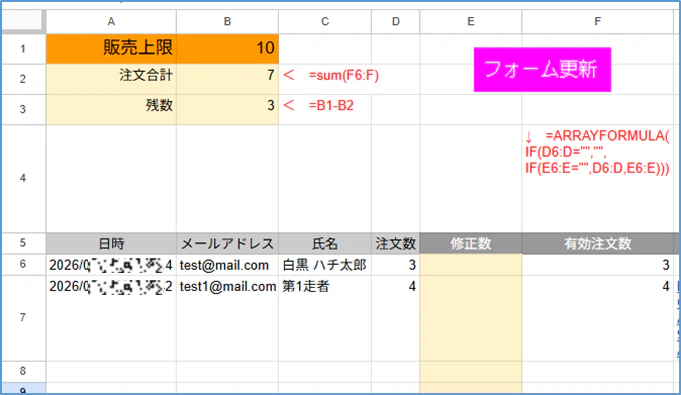Click the =sum(F6:F) note text
The height and width of the screenshot is (395, 681).
pos(344,76)
